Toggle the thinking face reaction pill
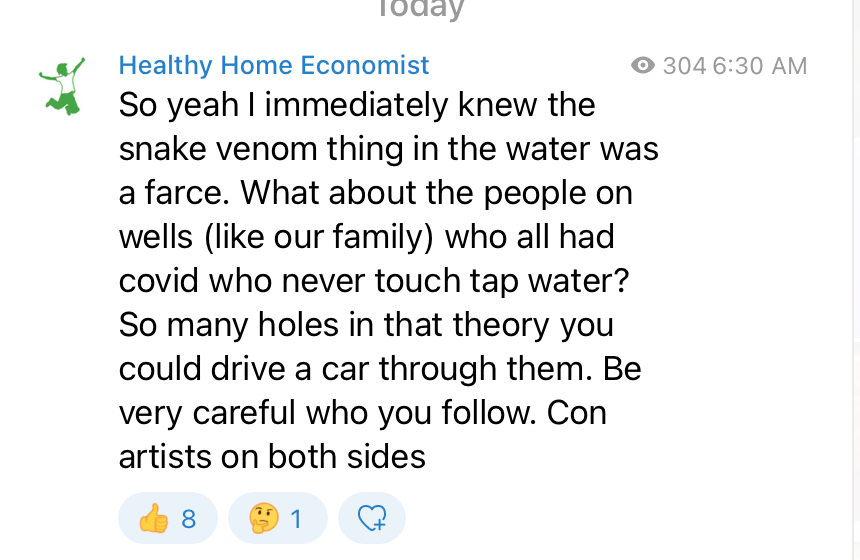 coord(277,518)
